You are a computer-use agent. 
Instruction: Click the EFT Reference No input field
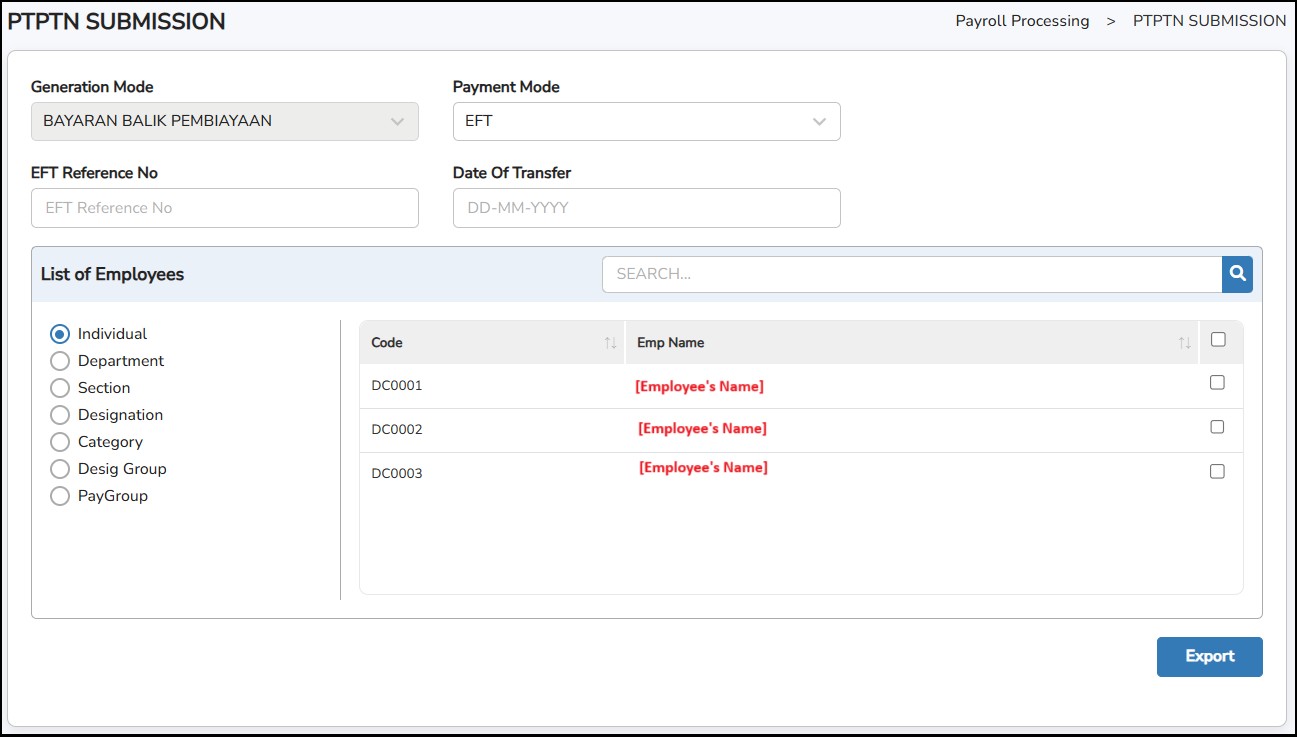coord(224,208)
